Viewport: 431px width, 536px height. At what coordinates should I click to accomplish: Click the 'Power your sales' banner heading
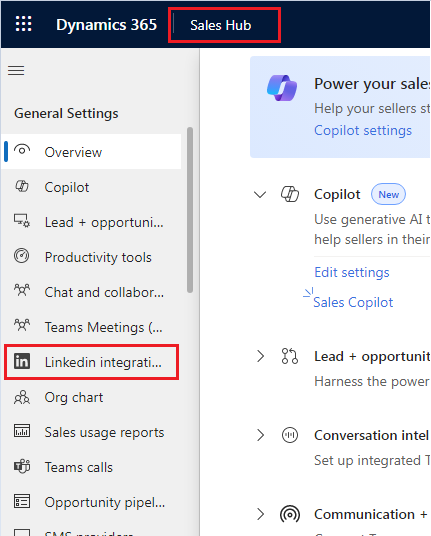click(372, 84)
